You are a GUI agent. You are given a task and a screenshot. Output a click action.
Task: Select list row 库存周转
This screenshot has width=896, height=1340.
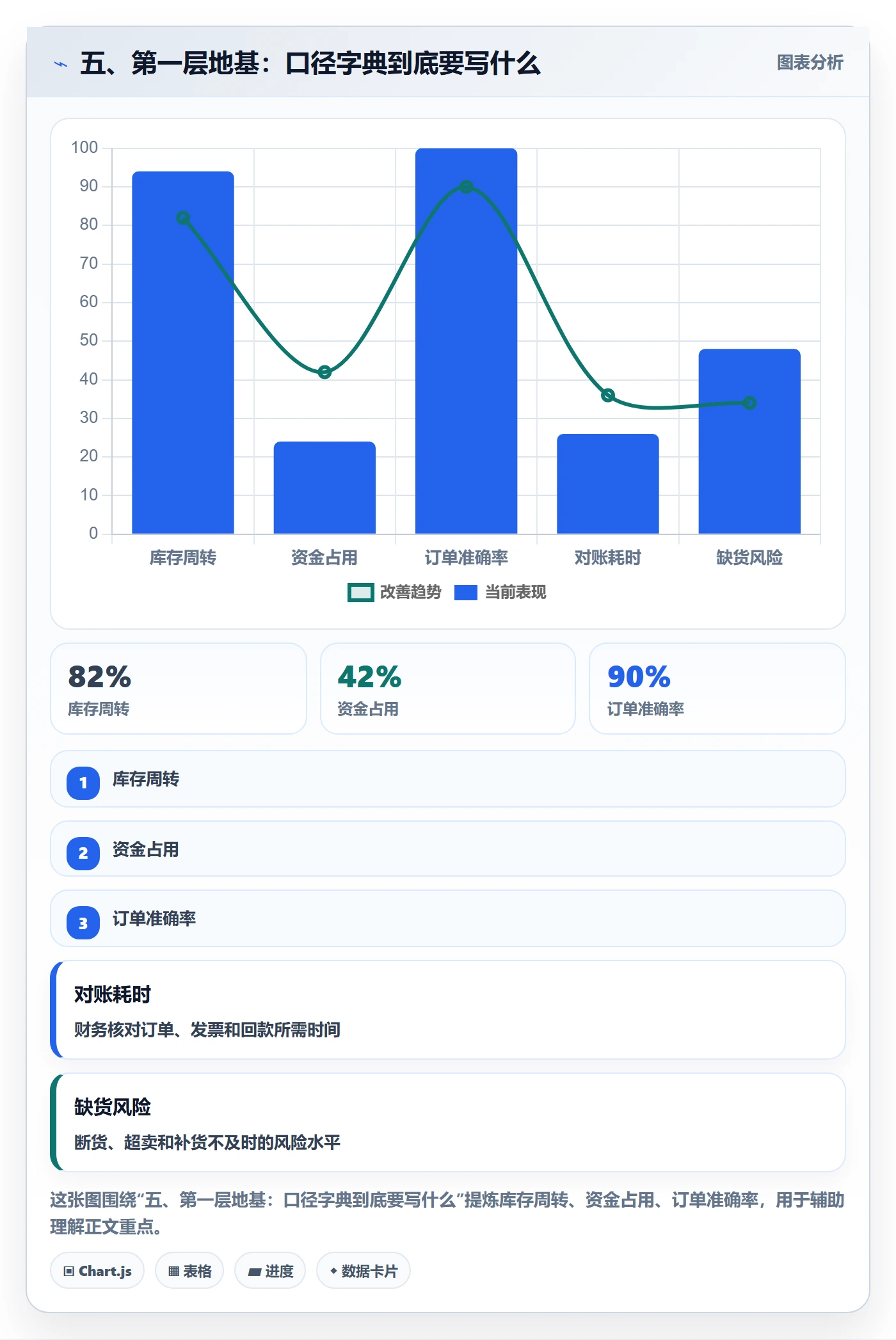point(448,779)
